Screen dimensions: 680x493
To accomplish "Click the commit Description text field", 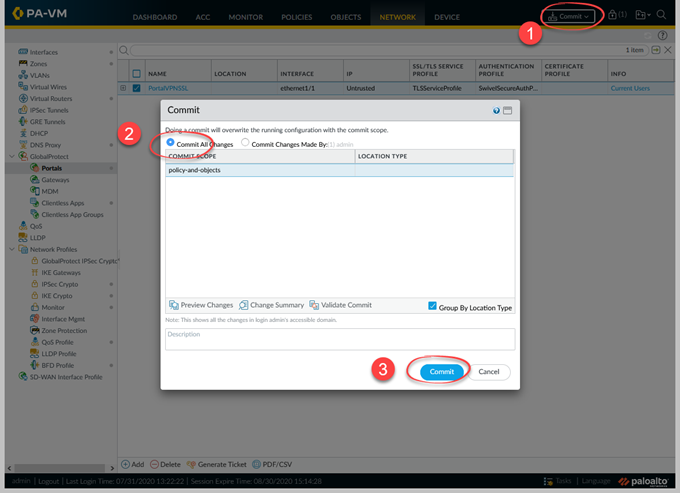I will pyautogui.click(x=340, y=339).
